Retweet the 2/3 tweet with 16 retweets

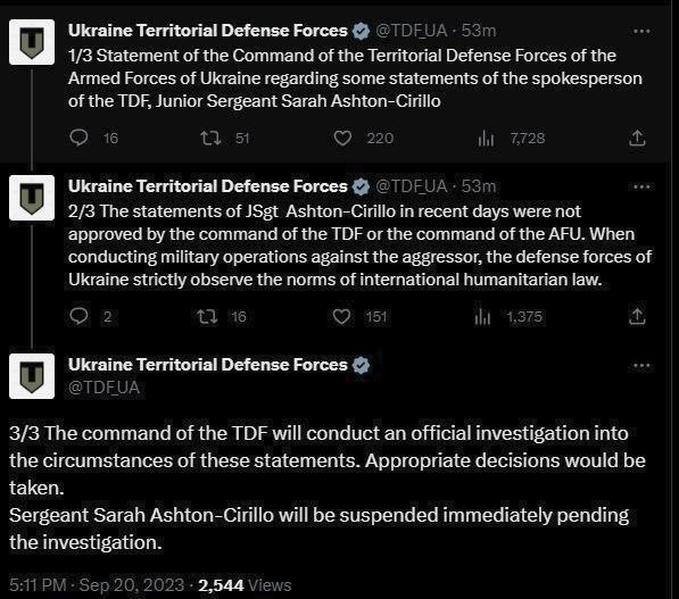(207, 317)
